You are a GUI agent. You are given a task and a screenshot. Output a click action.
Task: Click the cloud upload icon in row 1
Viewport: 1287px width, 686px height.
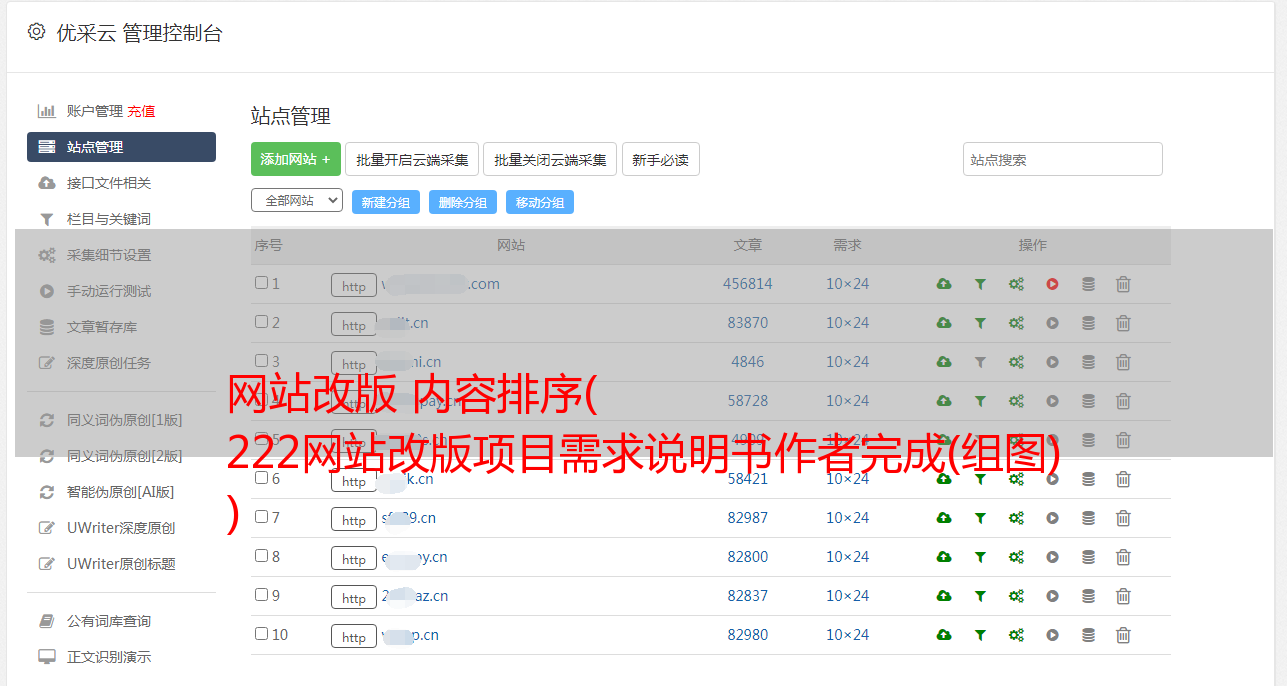(x=944, y=284)
